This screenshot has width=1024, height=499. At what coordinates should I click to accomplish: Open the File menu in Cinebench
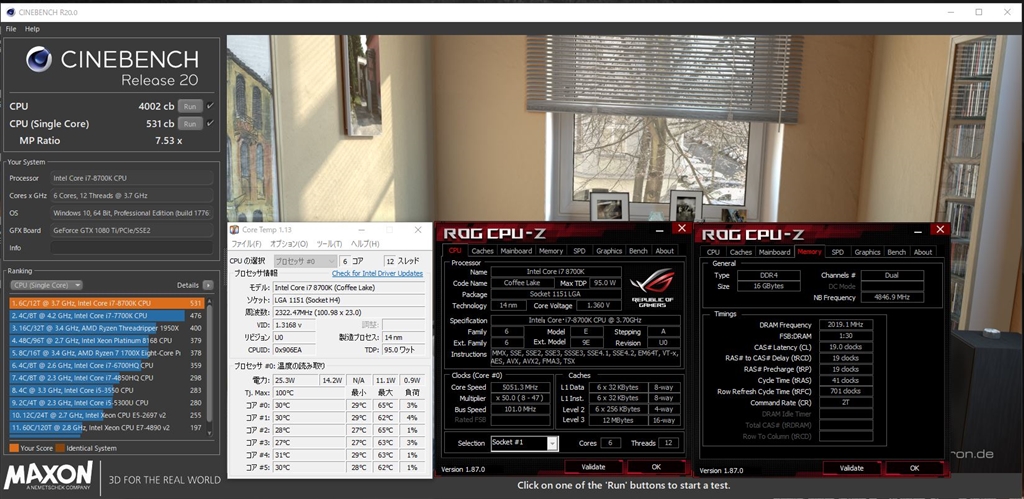point(10,29)
